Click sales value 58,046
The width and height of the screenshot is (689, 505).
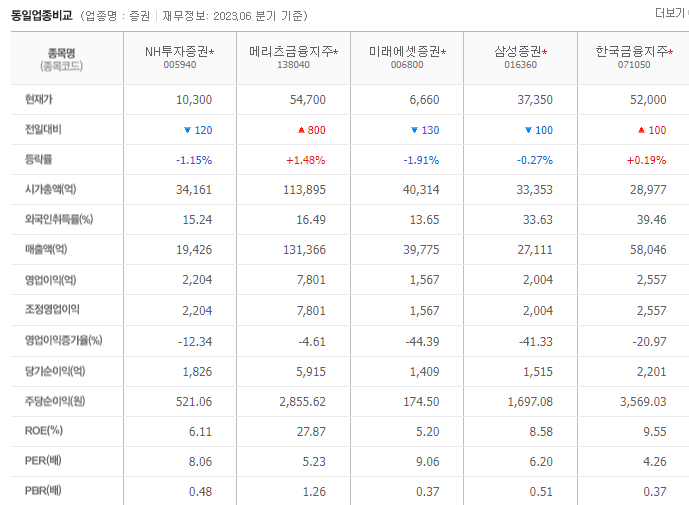[648, 250]
